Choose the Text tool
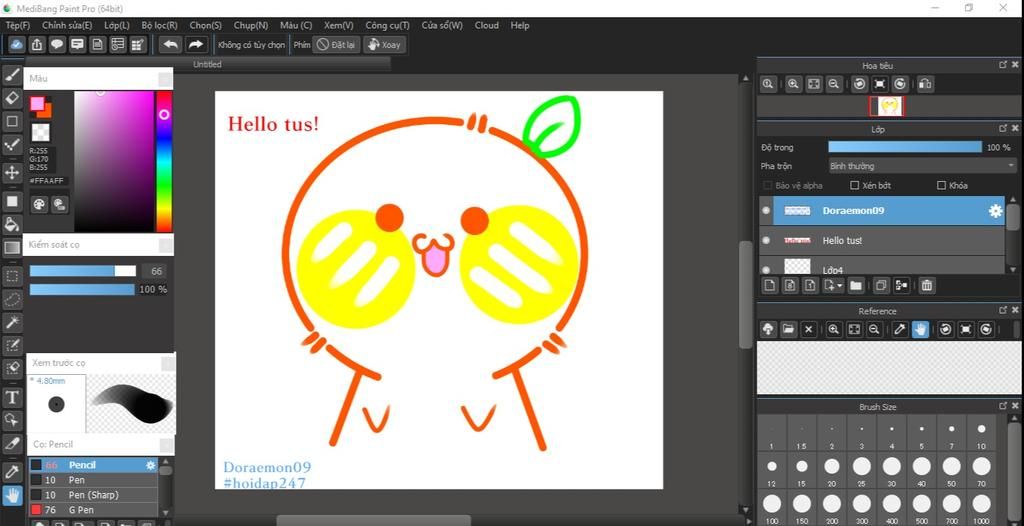This screenshot has height=526, width=1024. click(x=12, y=397)
